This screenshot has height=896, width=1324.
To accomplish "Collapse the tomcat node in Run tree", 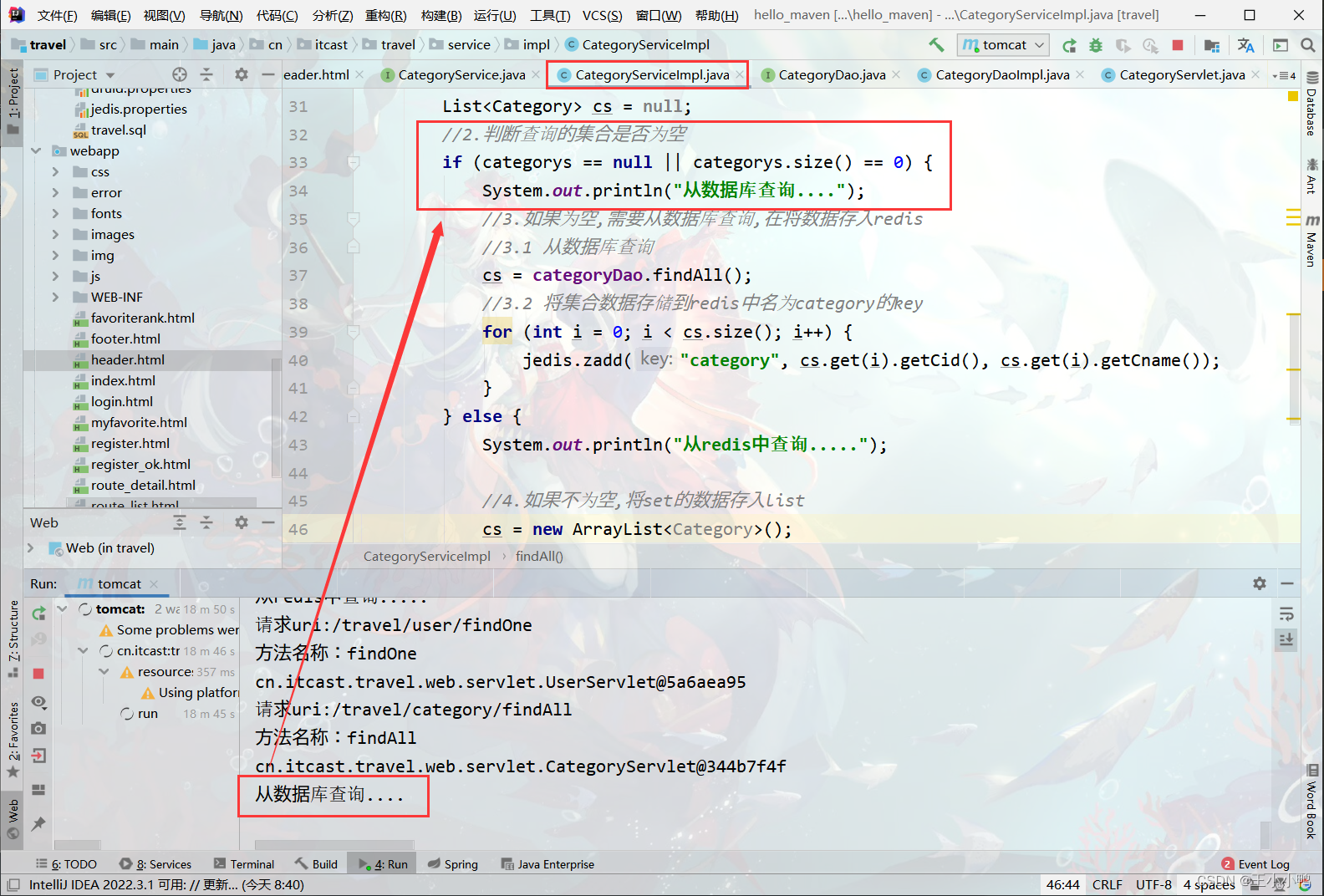I will pyautogui.click(x=63, y=609).
